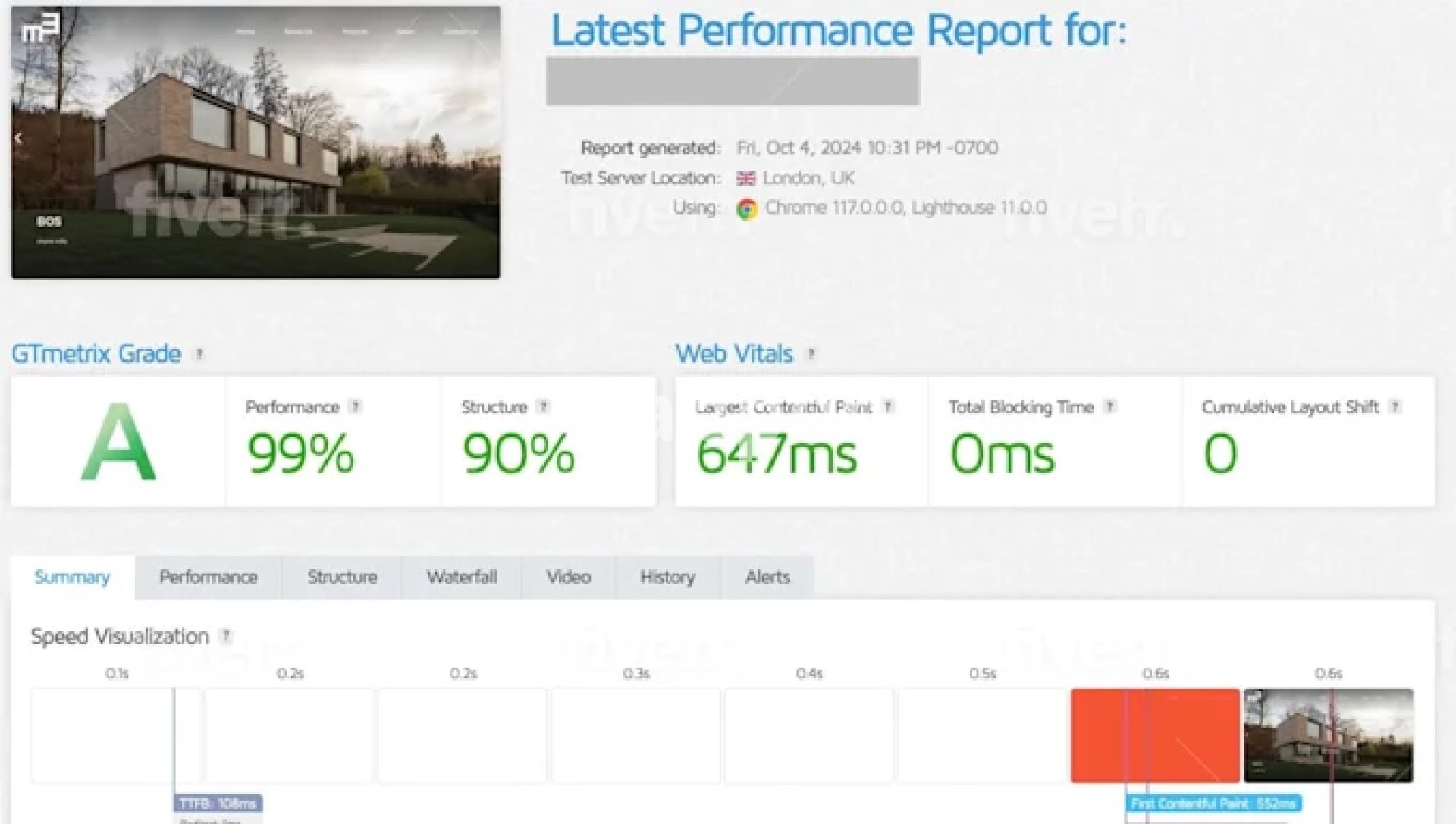Click First Contentful Paint 552ms marker
The width and height of the screenshot is (1456, 824).
(1213, 804)
